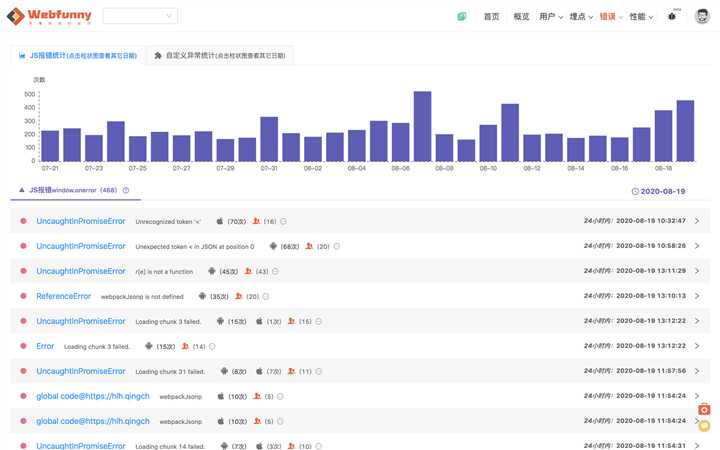720x450 pixels.
Task: Expand the 错误 nav dropdown
Action: click(x=611, y=17)
